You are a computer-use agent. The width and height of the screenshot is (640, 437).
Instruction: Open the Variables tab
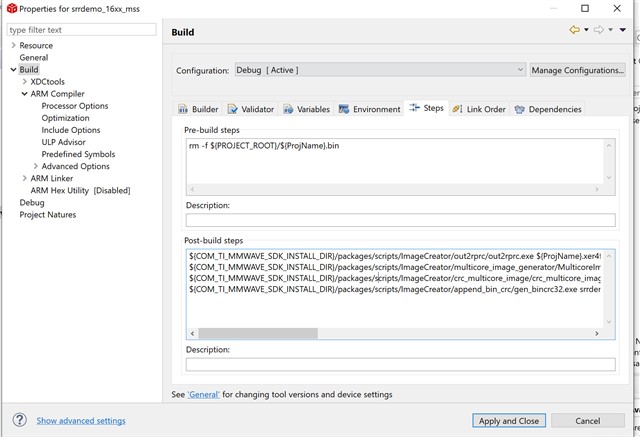click(x=306, y=109)
